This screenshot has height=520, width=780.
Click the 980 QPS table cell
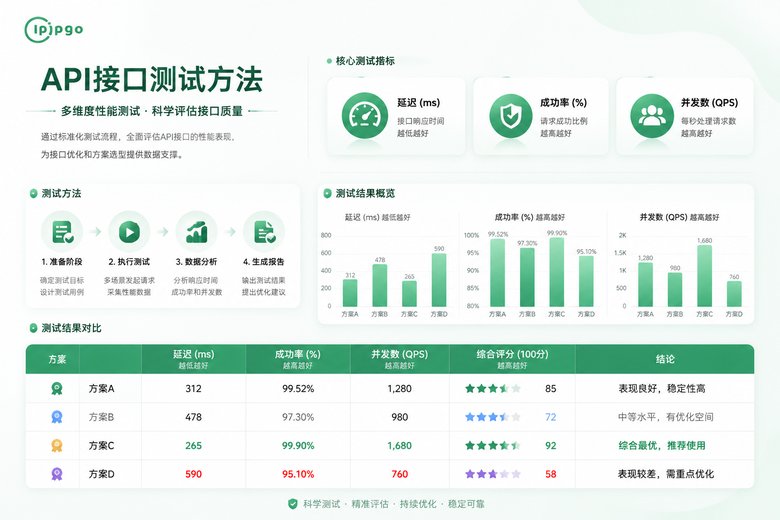click(399, 417)
